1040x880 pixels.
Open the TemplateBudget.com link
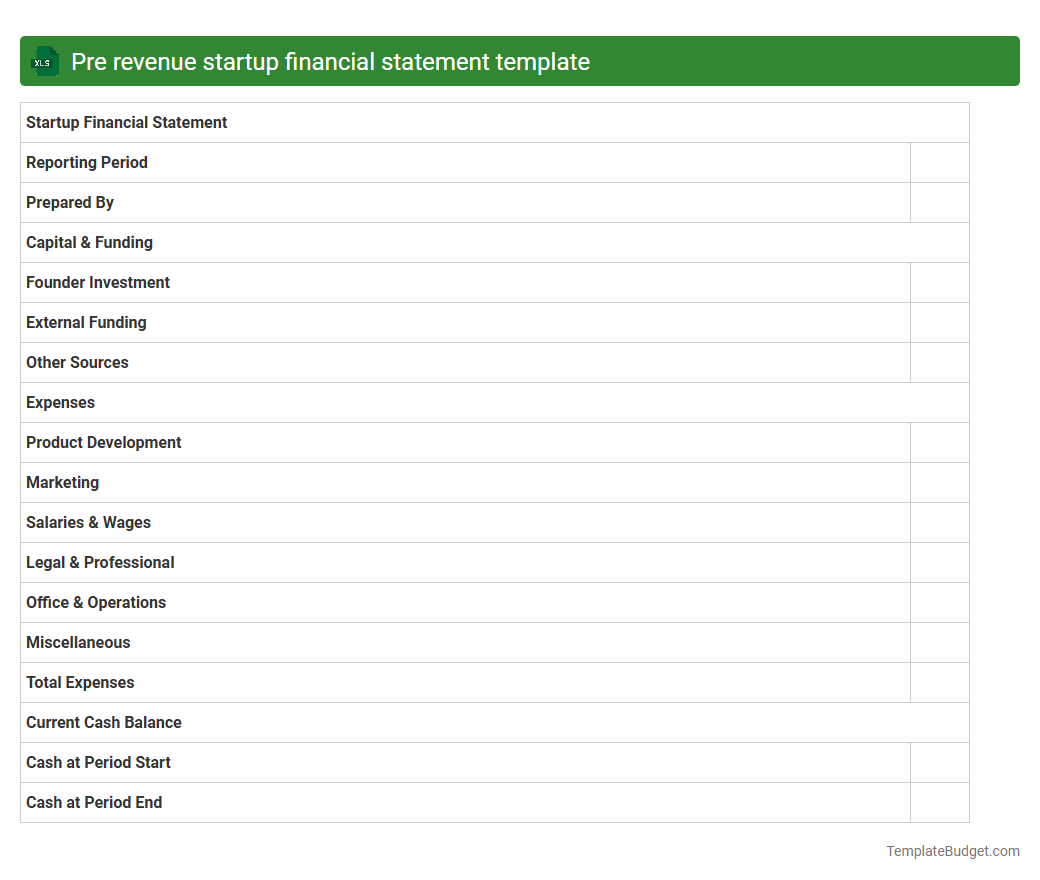[952, 851]
